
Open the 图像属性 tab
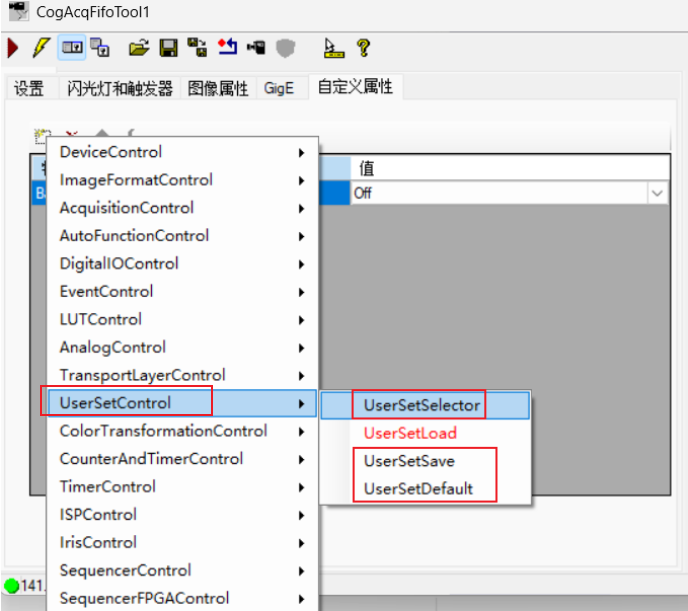point(218,88)
